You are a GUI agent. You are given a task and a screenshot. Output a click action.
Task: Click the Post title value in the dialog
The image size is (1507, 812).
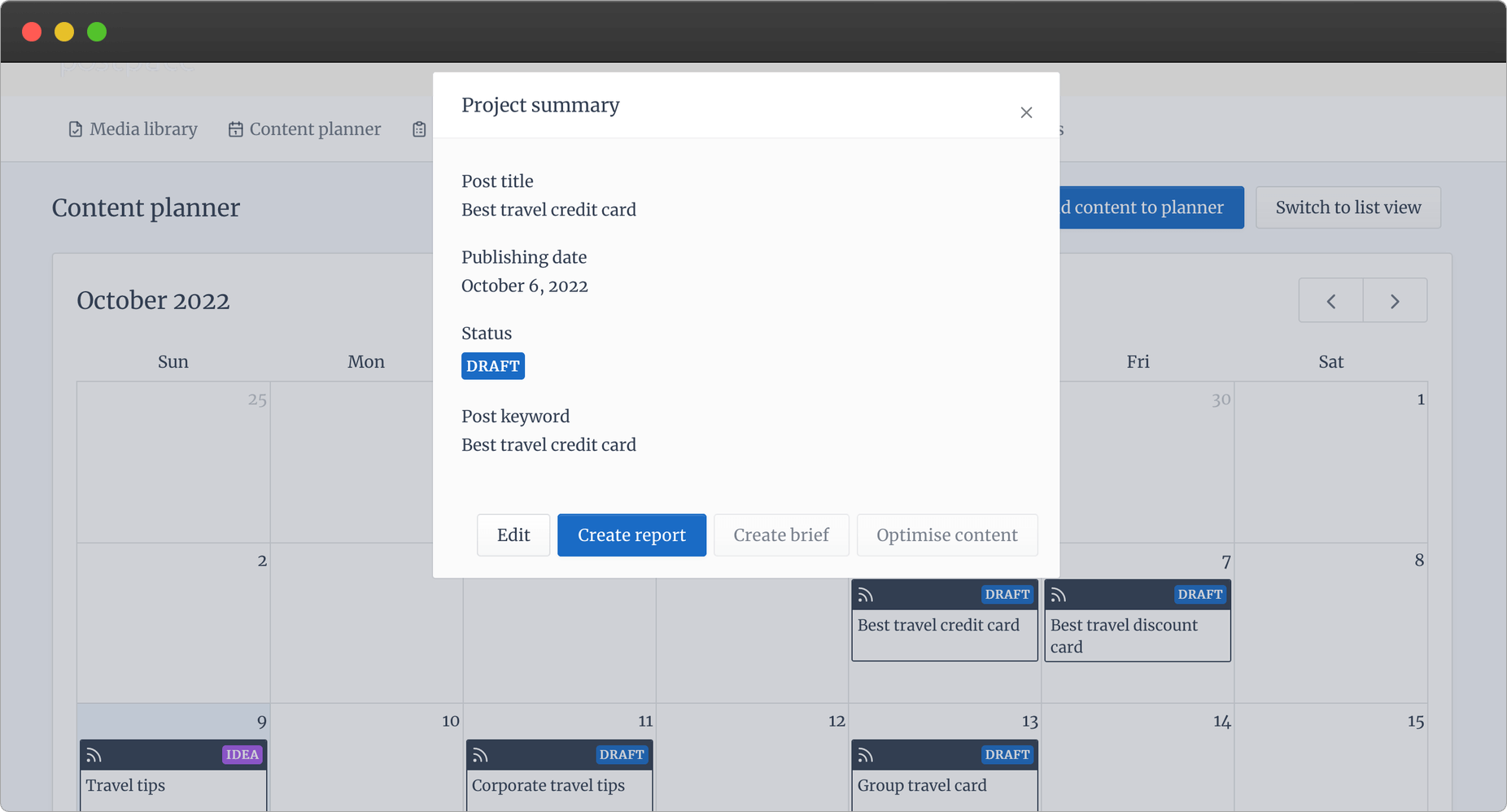(549, 209)
